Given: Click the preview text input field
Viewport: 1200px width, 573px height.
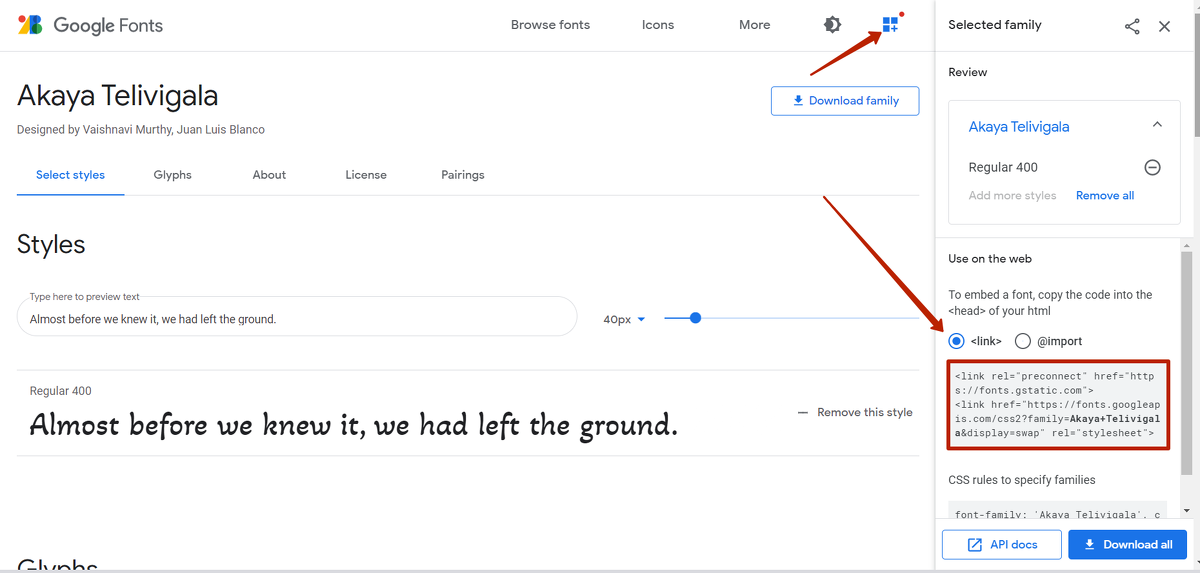Looking at the screenshot, I should (296, 319).
